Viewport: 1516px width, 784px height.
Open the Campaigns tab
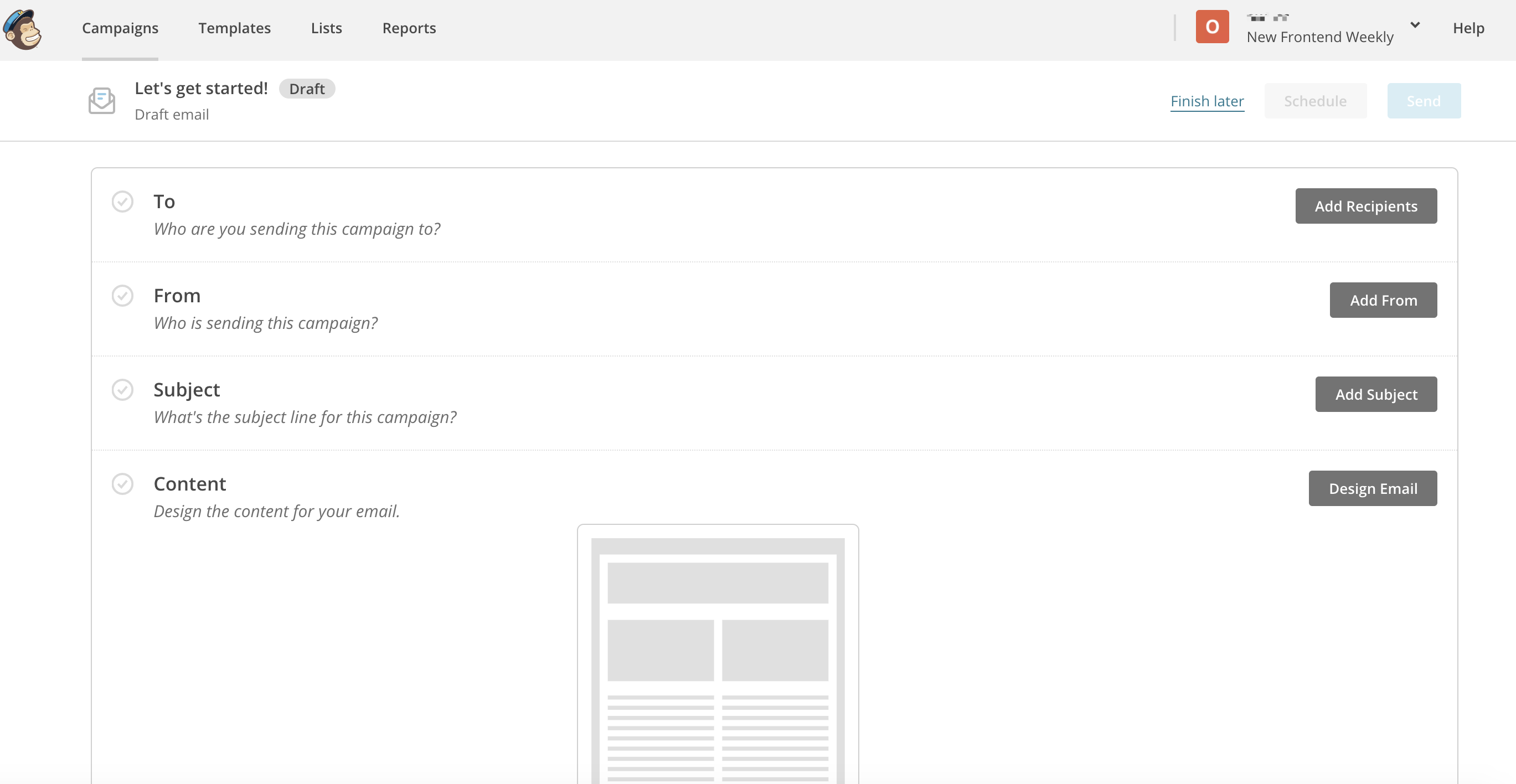pos(120,28)
